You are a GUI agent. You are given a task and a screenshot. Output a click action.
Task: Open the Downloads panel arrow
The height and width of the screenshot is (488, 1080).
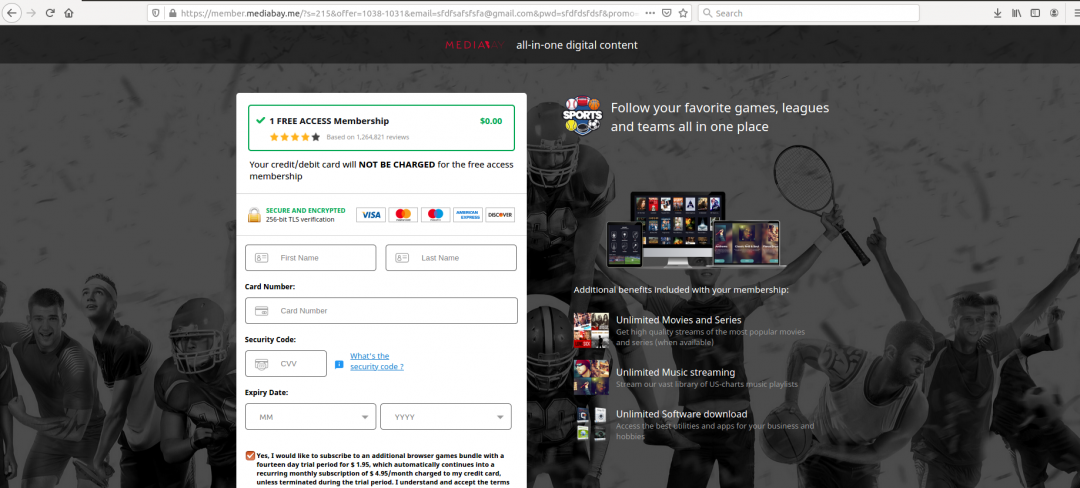[997, 13]
